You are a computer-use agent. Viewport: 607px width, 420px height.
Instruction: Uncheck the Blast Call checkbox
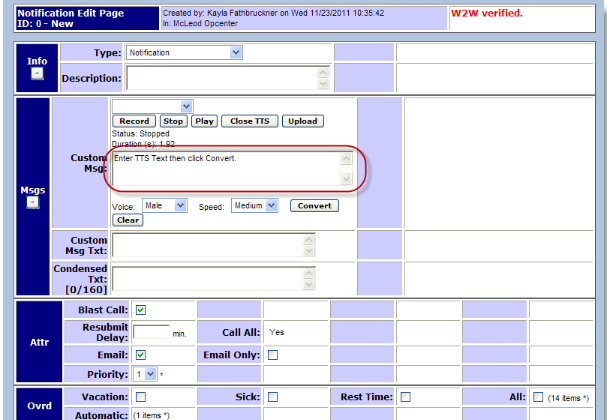[x=141, y=310]
